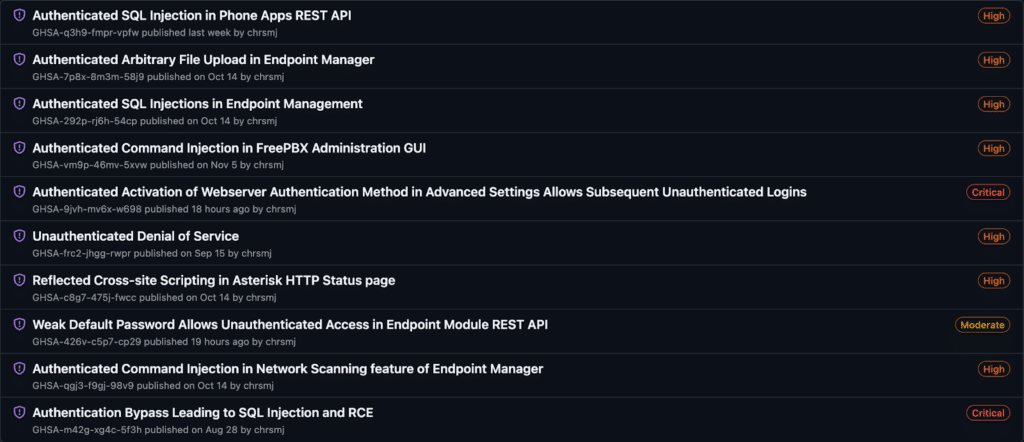1024x442 pixels.
Task: Click shield icon beside Webserver Authentication Method advisory
Action: click(x=19, y=192)
